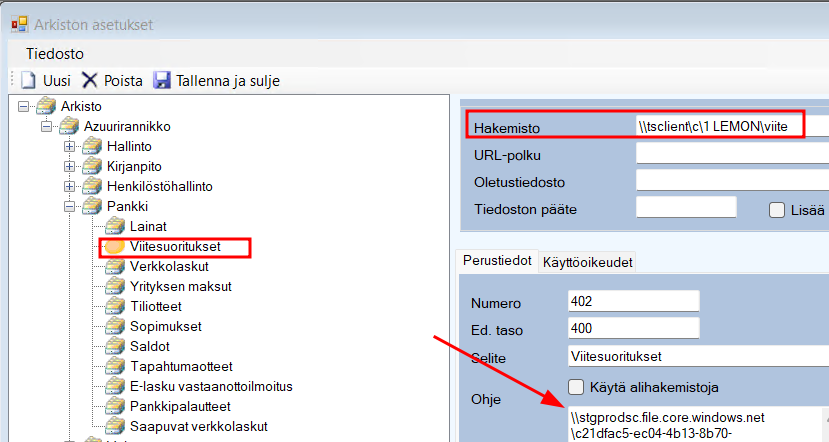Expand the Kirjanpito tree node
The height and width of the screenshot is (442, 829).
[x=70, y=166]
